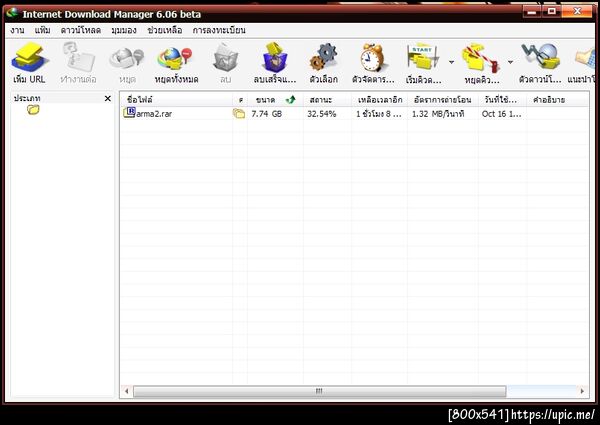600x425 pixels.
Task: Click the Resume (ทำงานต่อ) toolbar icon
Action: click(78, 57)
